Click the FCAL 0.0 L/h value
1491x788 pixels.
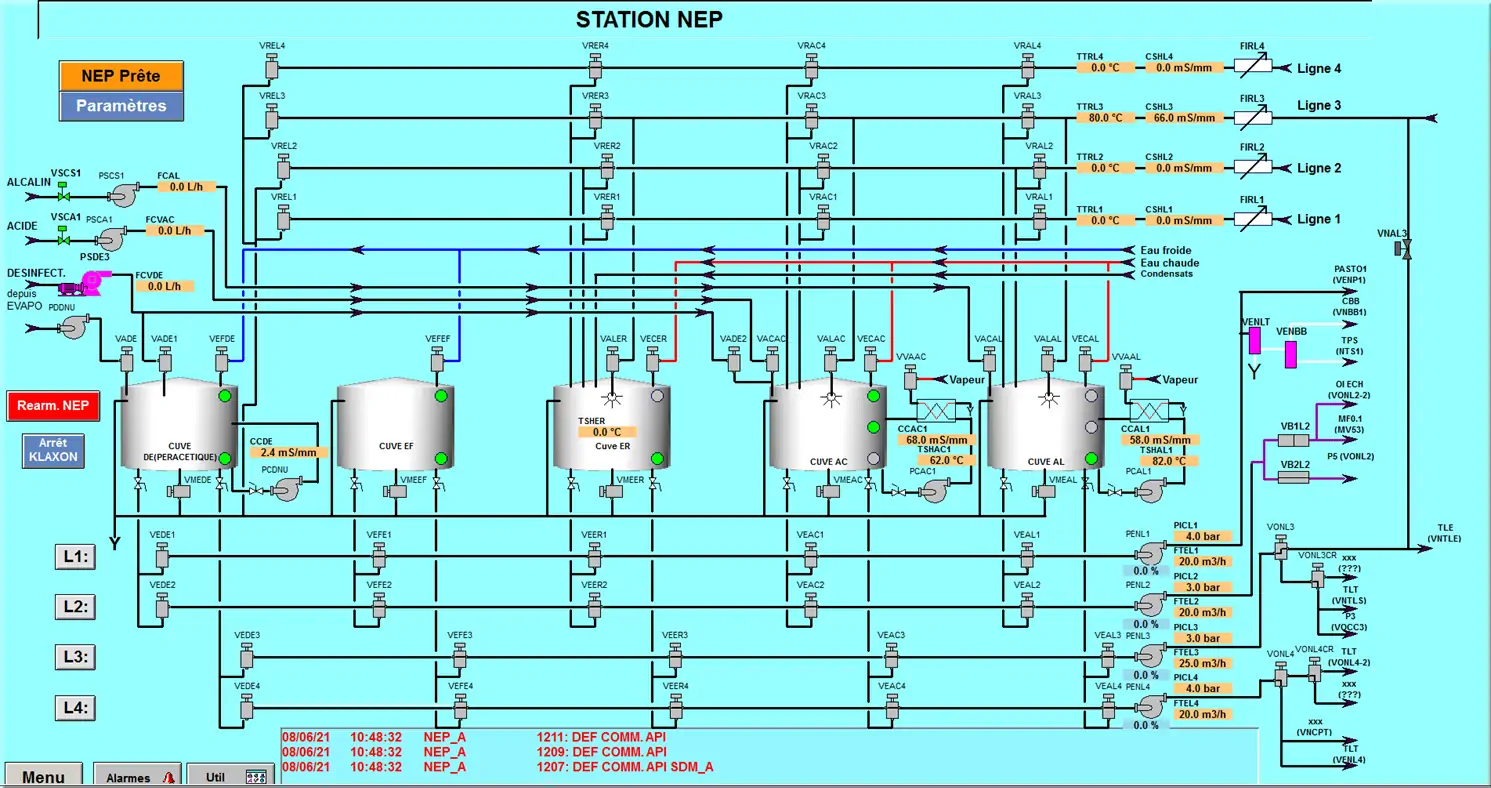(x=186, y=187)
